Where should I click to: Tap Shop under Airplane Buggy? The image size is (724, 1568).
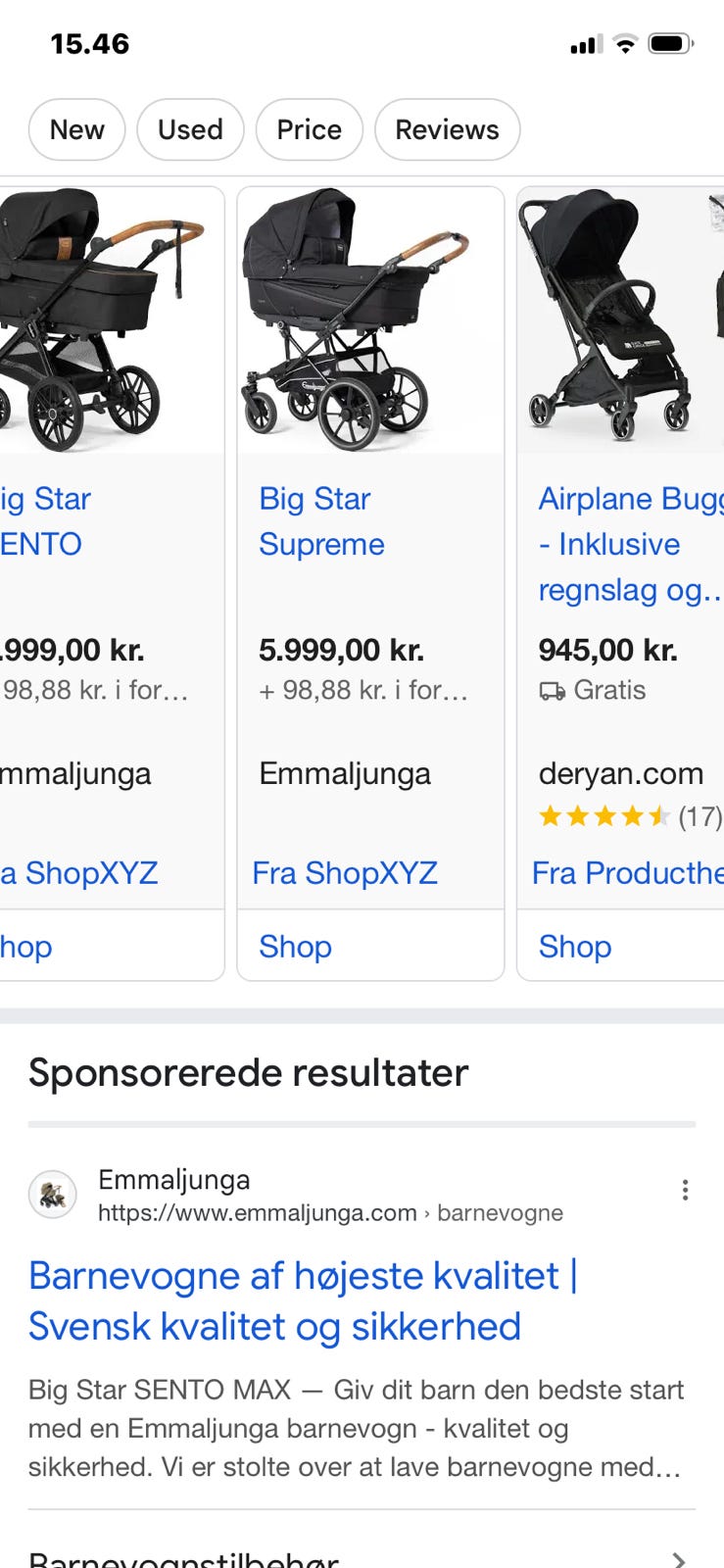tap(575, 947)
